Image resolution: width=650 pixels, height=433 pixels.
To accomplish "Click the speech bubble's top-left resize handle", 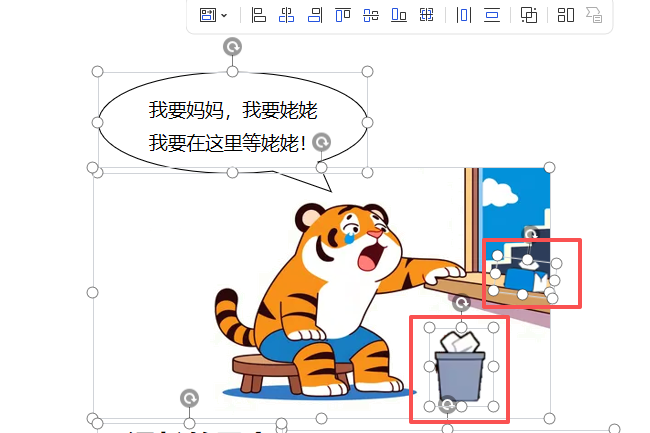I will (x=97, y=72).
